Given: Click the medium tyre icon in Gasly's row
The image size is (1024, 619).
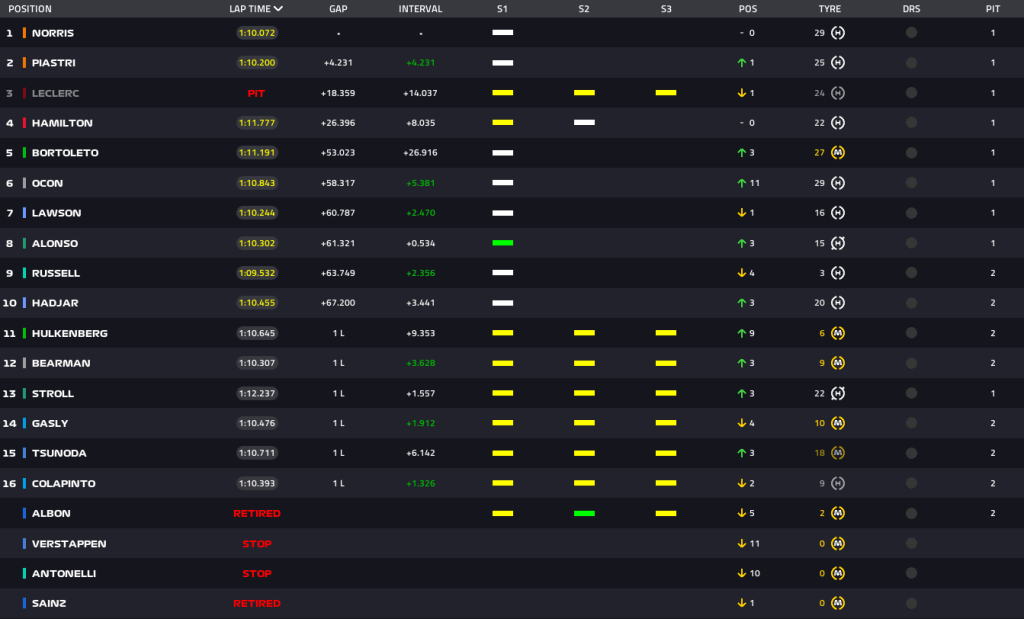Looking at the screenshot, I should click(x=838, y=423).
